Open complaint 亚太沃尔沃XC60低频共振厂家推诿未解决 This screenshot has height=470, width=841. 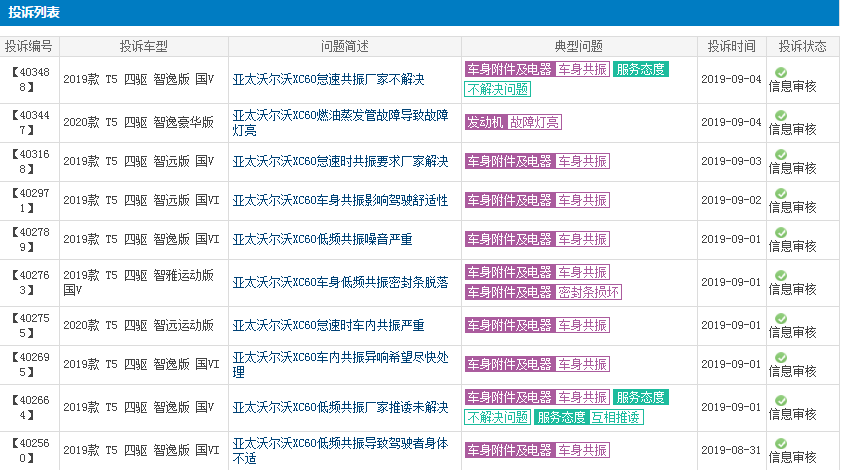click(341, 407)
